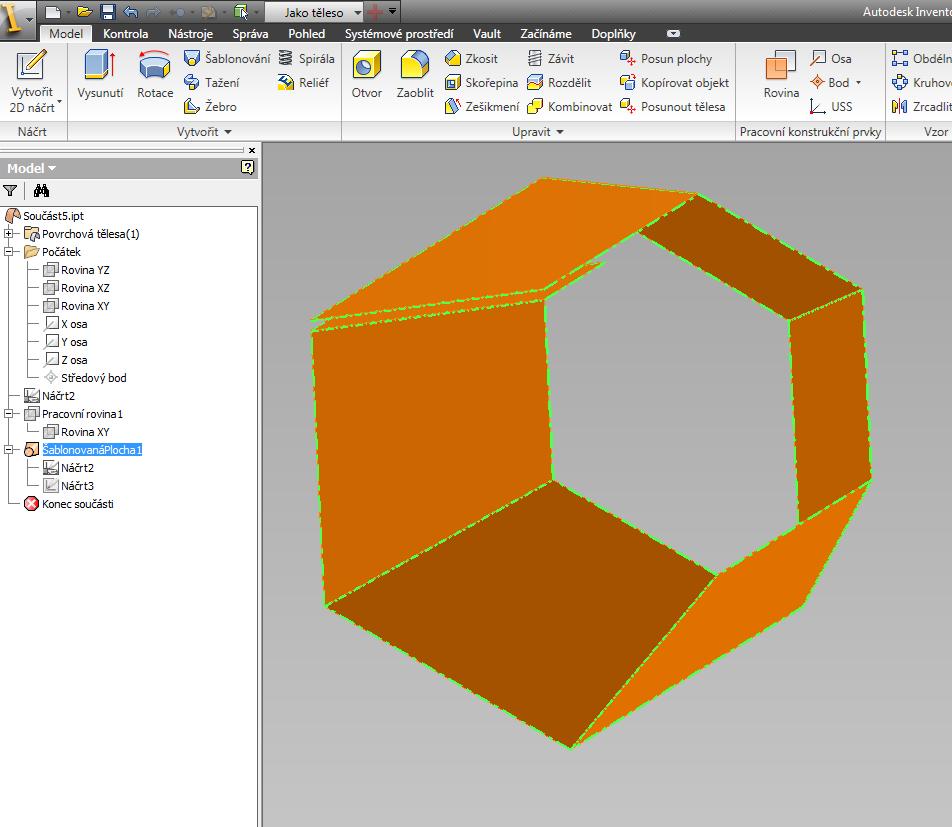The image size is (952, 827).
Task: Expand the Vytvořit panel dropdown arrow
Action: pos(228,132)
